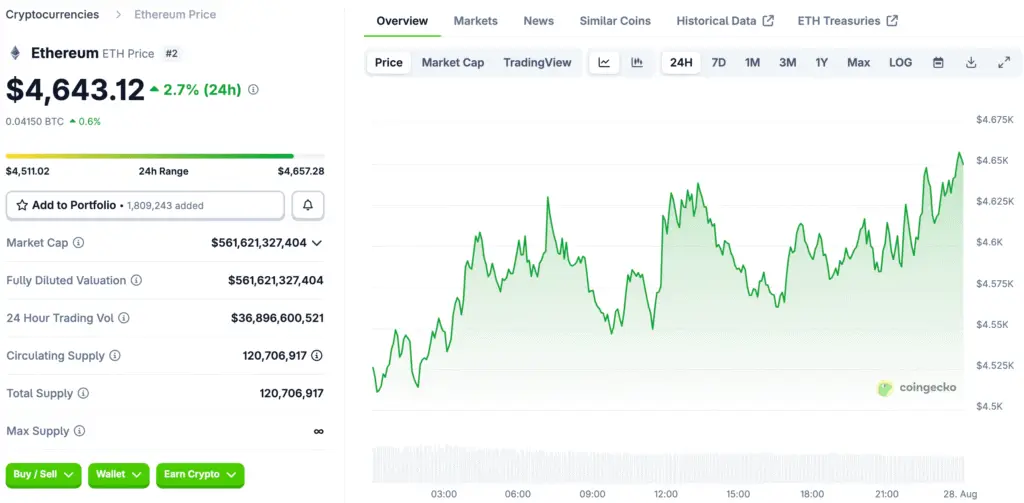Click Fully Diluted Valuation info icon
Image resolution: width=1024 pixels, height=503 pixels.
[136, 280]
